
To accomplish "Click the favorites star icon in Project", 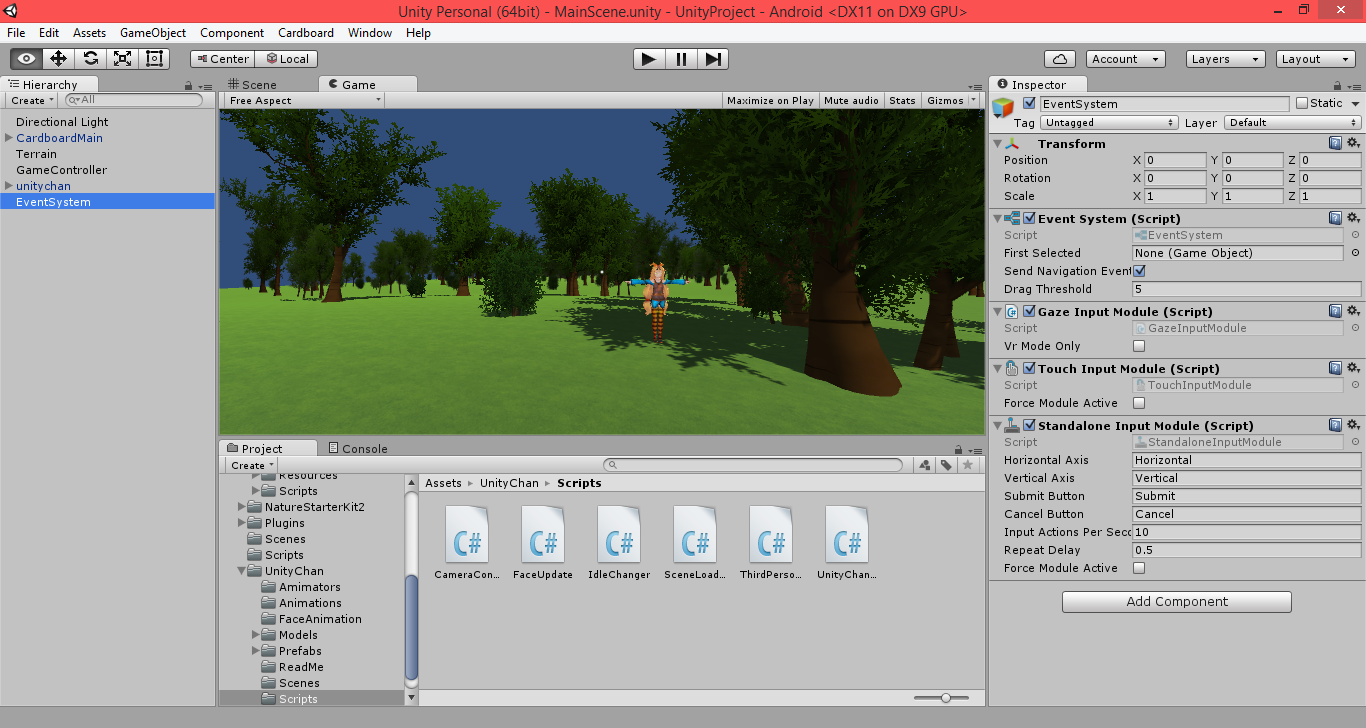I will pyautogui.click(x=967, y=465).
